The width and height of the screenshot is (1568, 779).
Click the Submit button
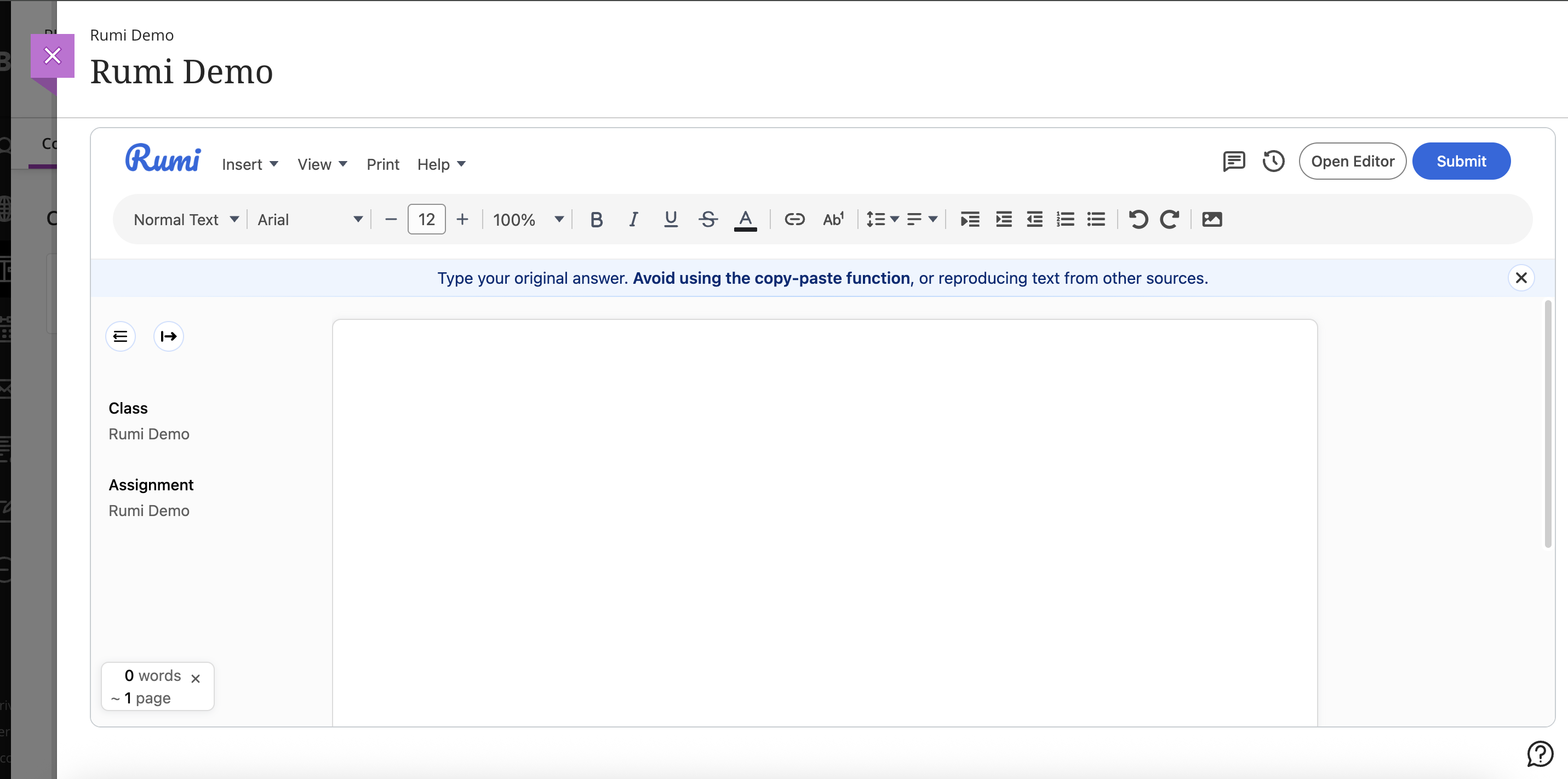coord(1461,161)
